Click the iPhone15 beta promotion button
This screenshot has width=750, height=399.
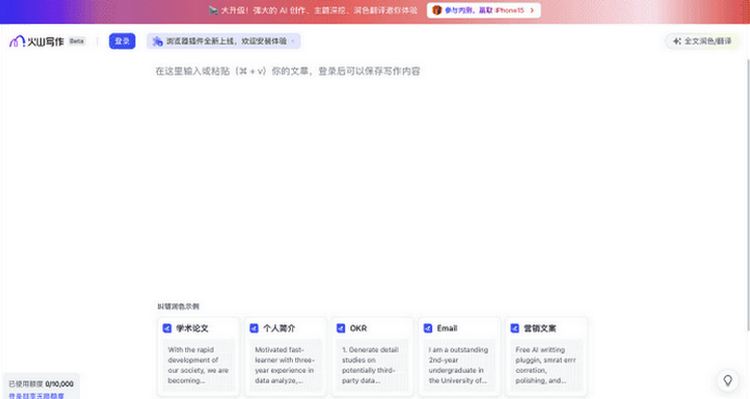coord(484,10)
